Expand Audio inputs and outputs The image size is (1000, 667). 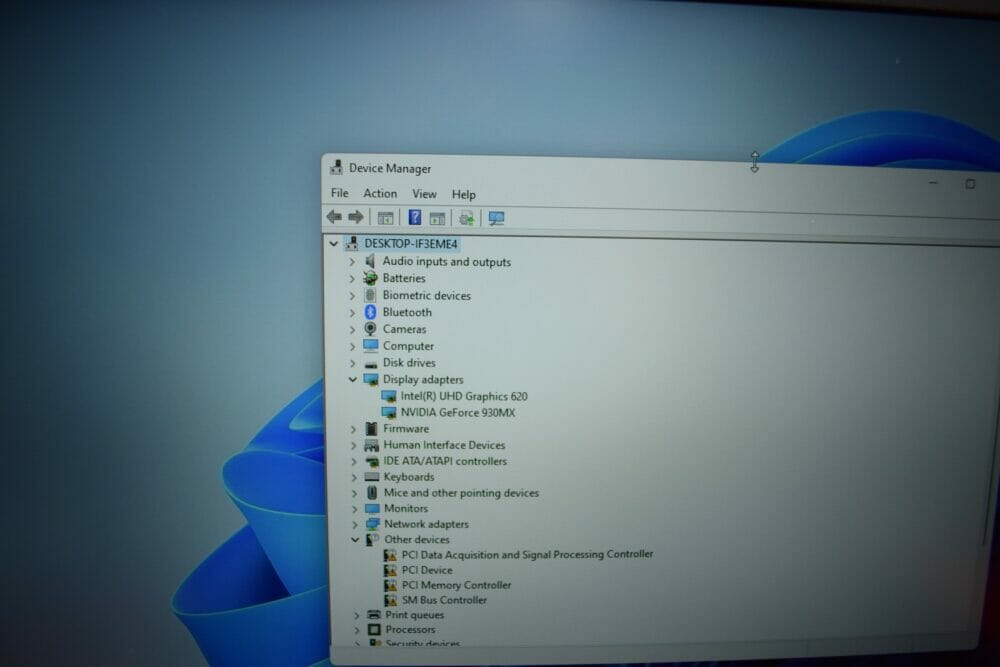point(352,261)
